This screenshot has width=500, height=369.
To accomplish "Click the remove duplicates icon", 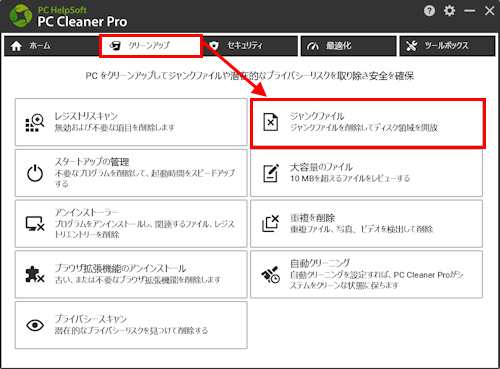I will tap(270, 223).
